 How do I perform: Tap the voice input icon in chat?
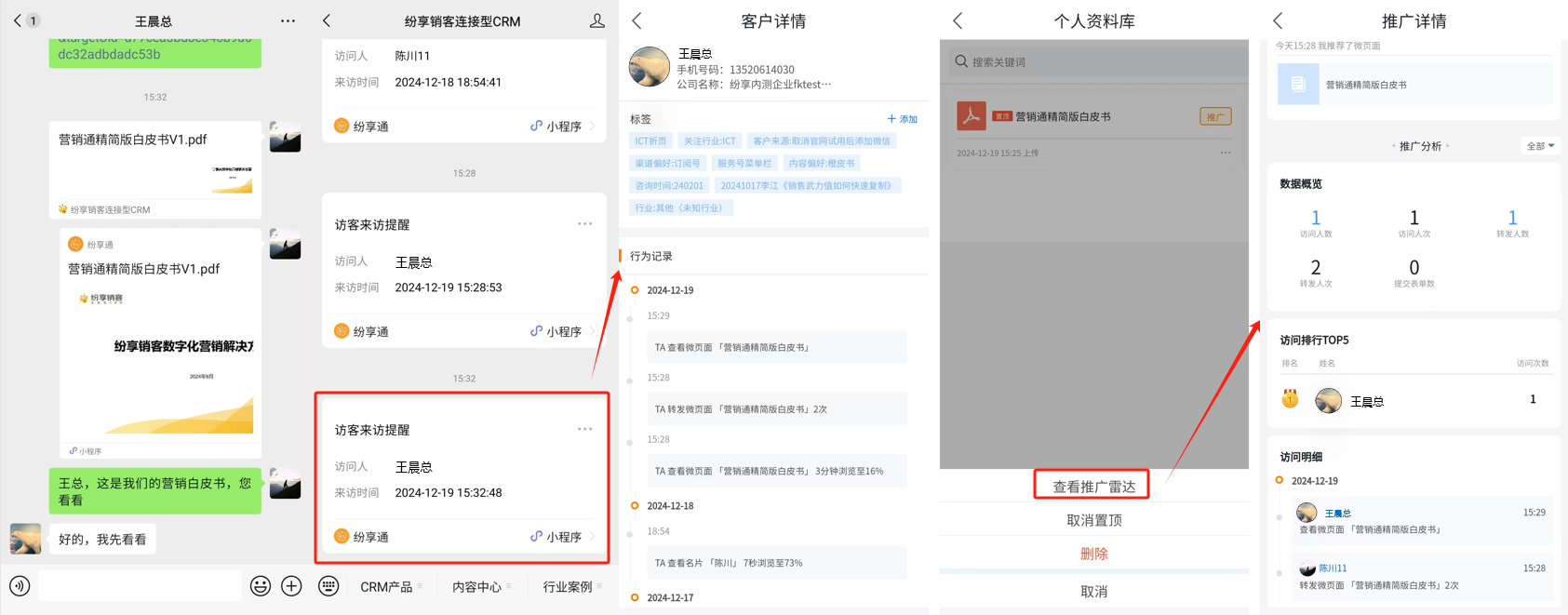pyautogui.click(x=20, y=585)
